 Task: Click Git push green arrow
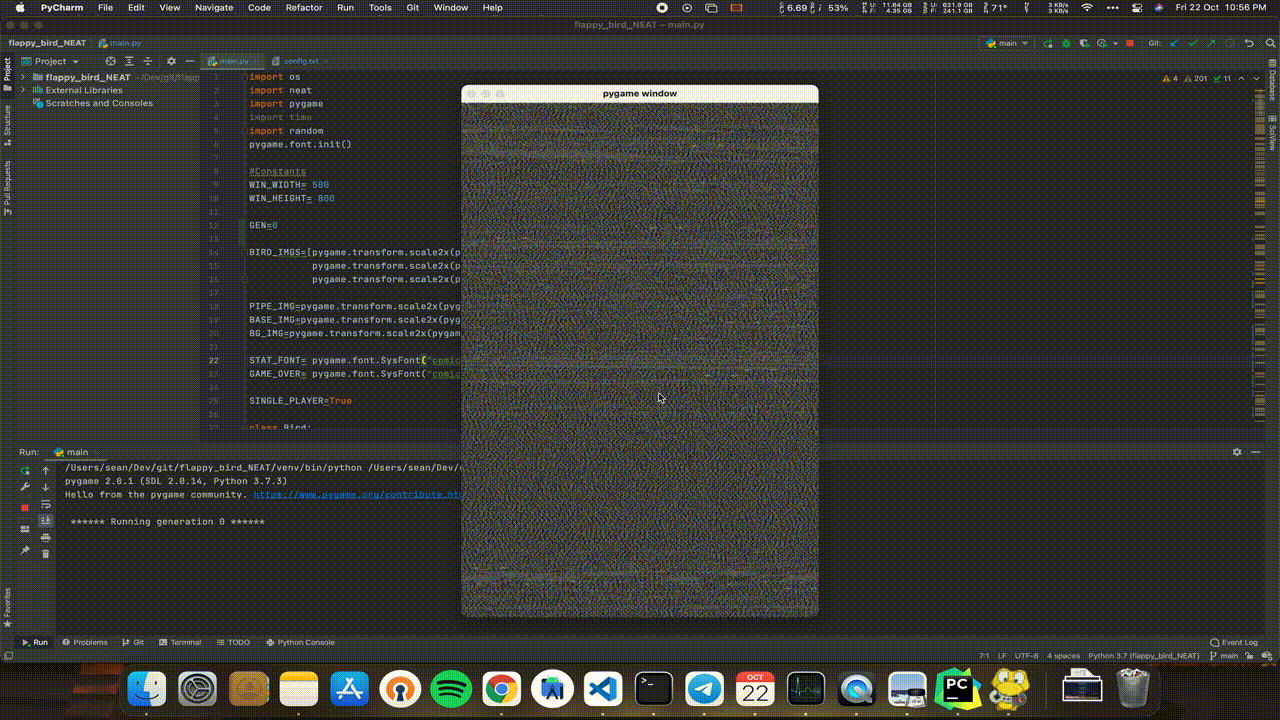click(x=1210, y=44)
